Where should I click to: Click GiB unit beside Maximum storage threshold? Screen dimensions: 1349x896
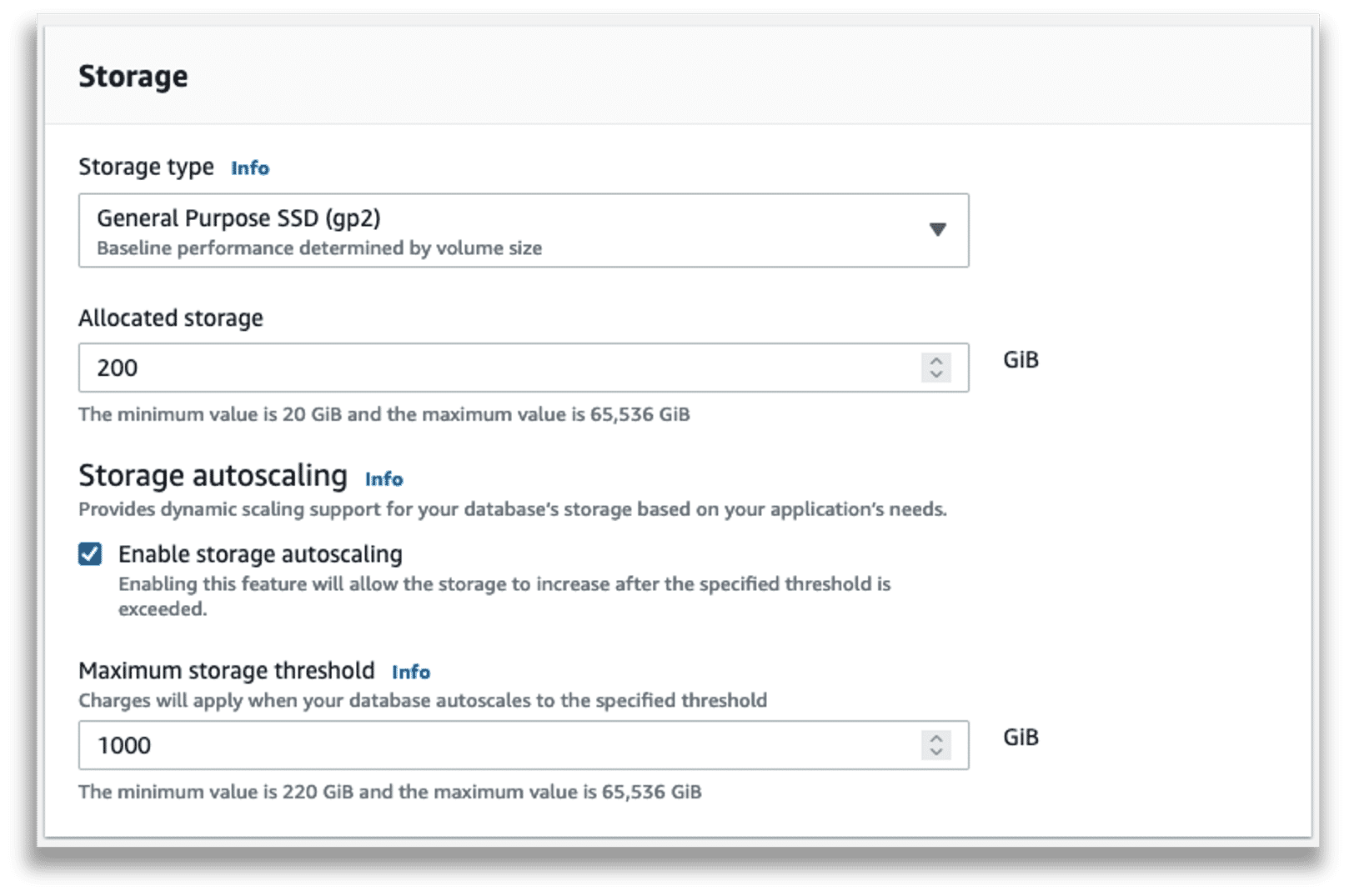click(1021, 738)
